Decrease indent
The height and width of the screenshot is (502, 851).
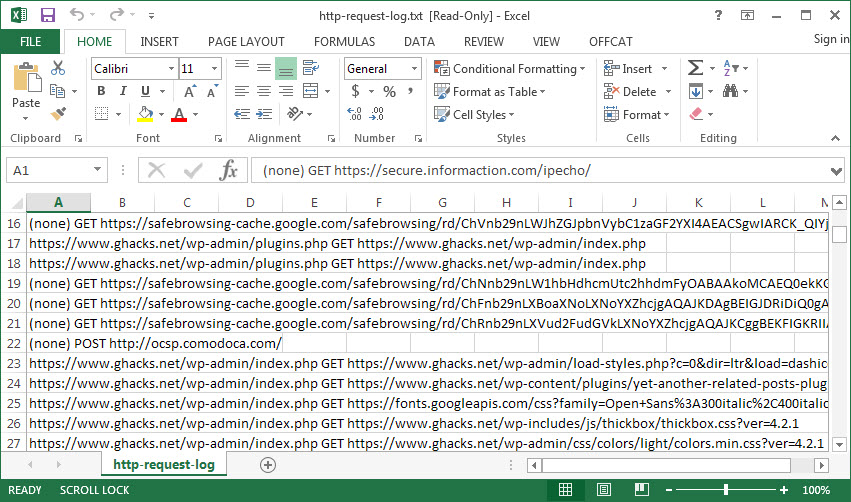(242, 114)
